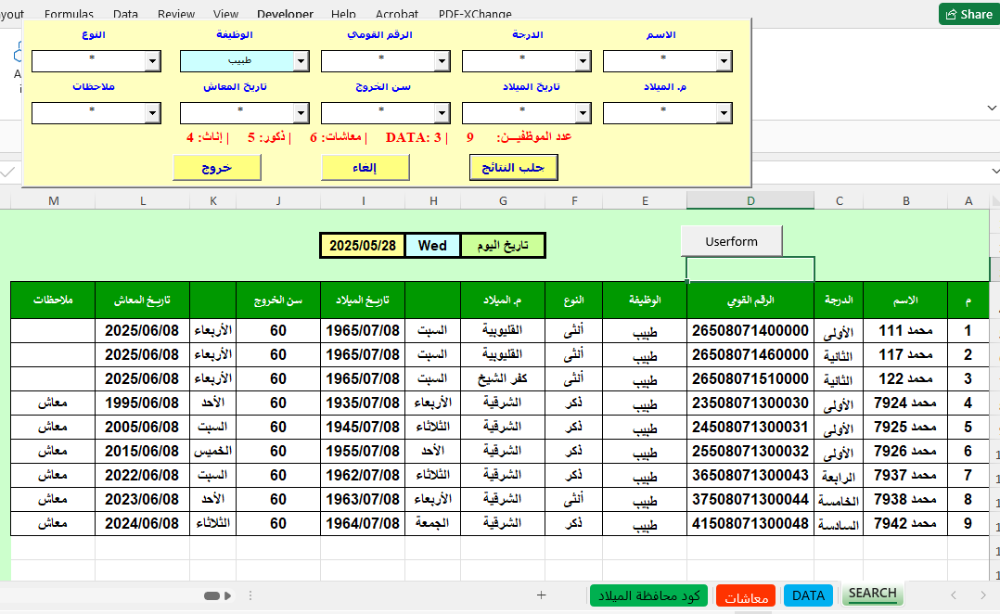Open the Help ribbon tab
This screenshot has height=614, width=1000.
pos(344,13)
